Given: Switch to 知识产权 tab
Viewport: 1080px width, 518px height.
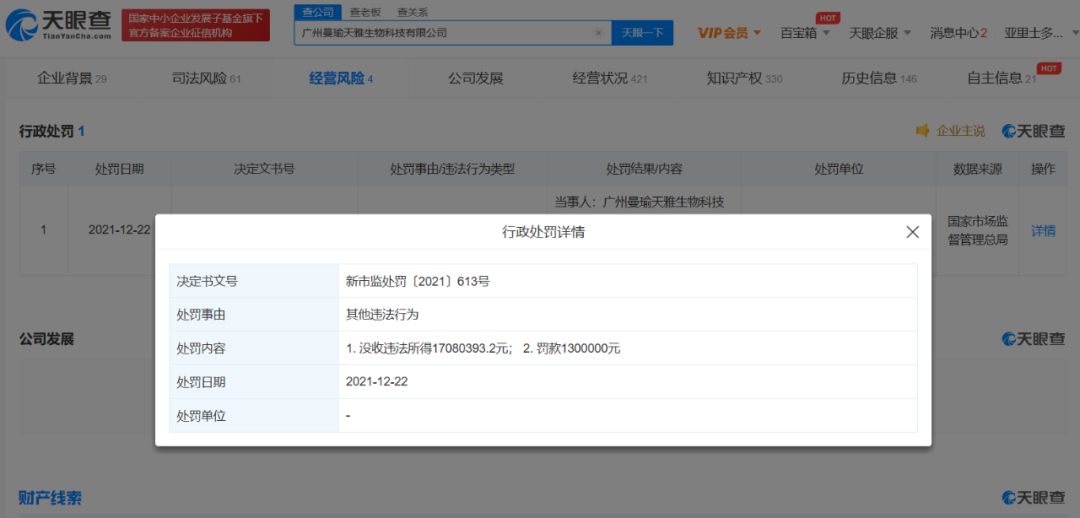Looking at the screenshot, I should pos(745,79).
